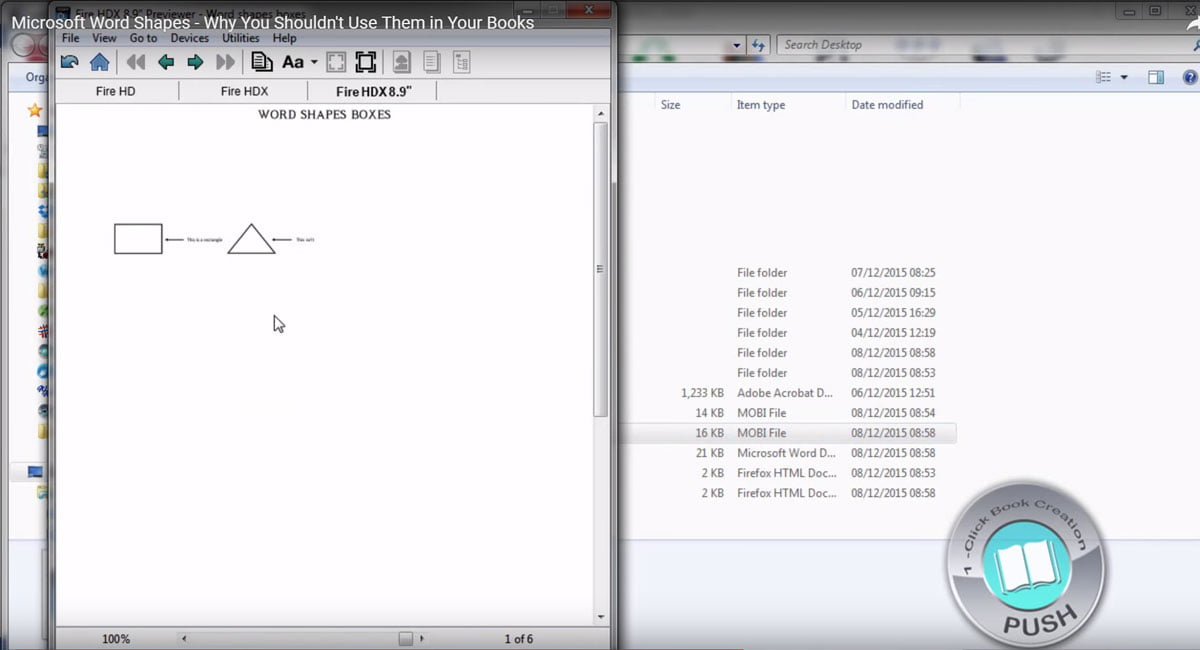
Task: Click the bottom page slider right arrow
Action: coord(422,638)
